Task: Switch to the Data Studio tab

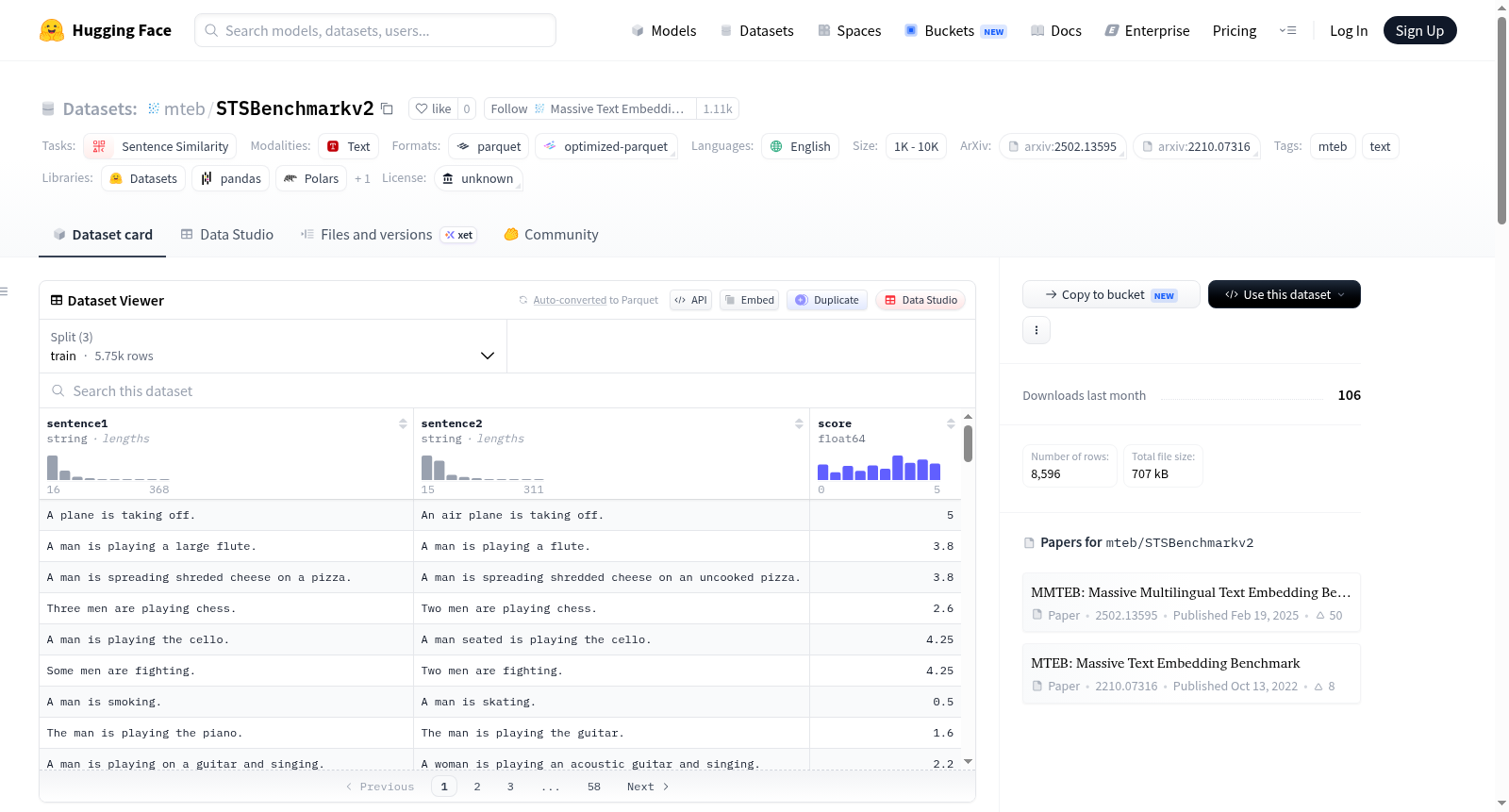Action: [x=227, y=235]
